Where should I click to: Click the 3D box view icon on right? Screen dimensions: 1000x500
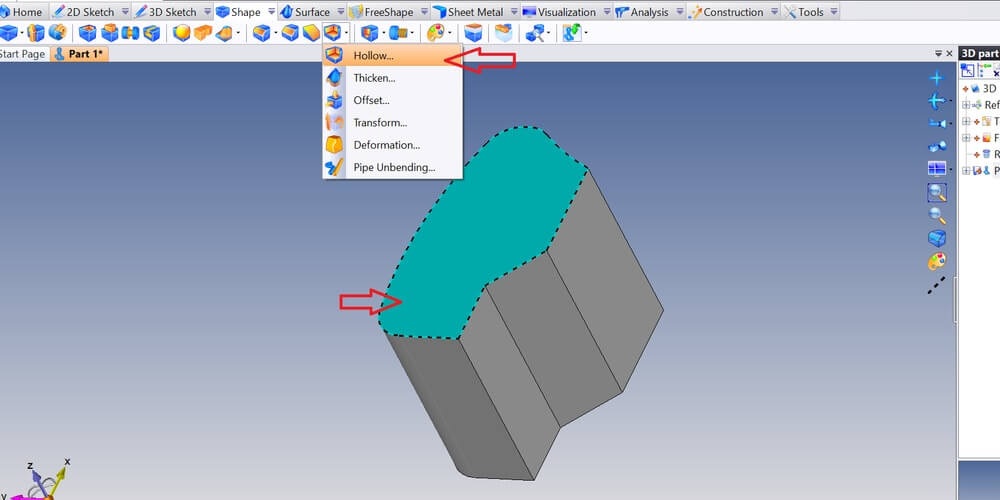tap(937, 238)
